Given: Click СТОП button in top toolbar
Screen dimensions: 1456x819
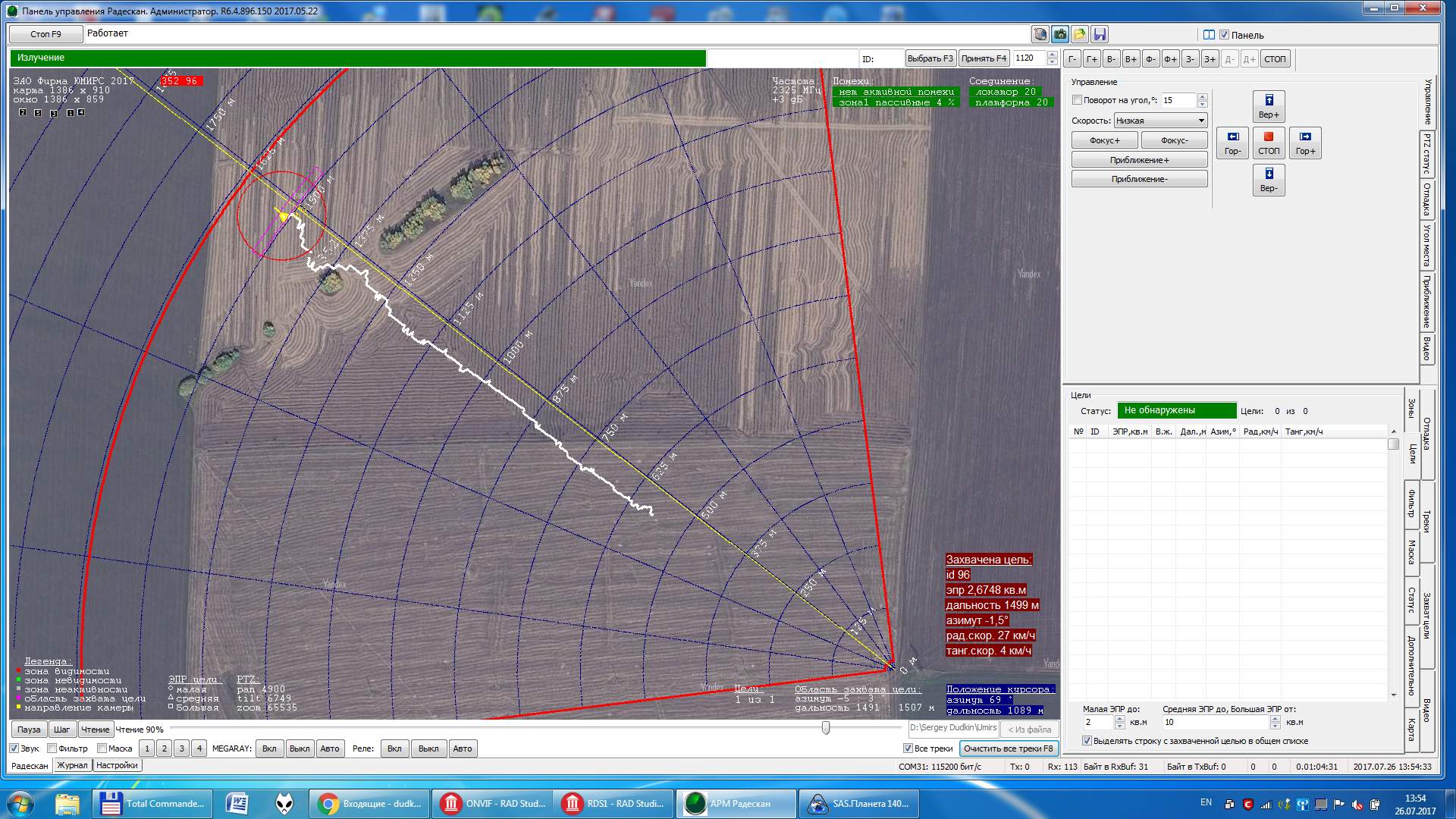Looking at the screenshot, I should pos(1276,59).
